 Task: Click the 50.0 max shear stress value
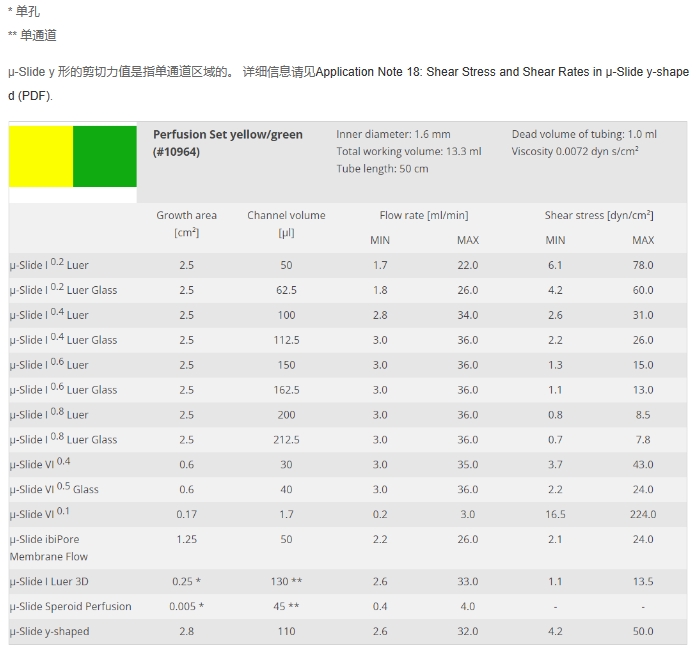pos(643,631)
